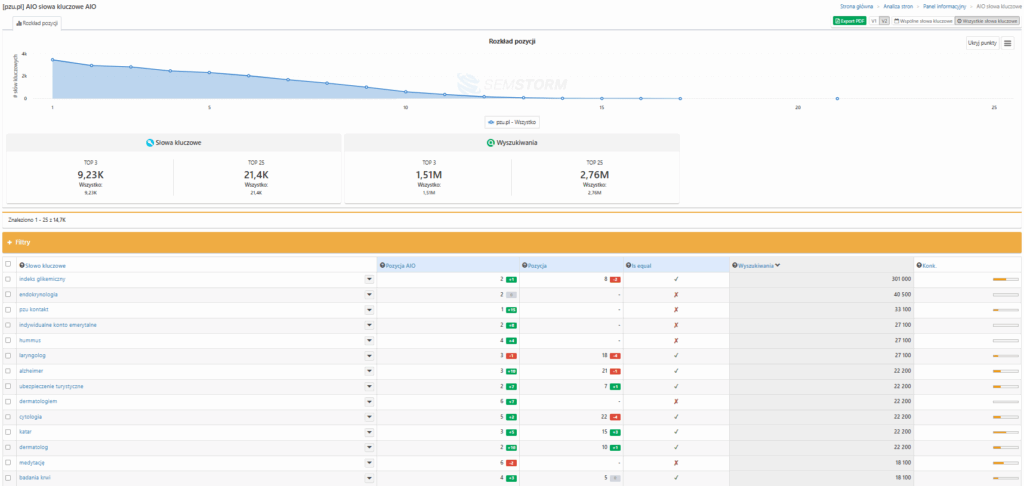The width and height of the screenshot is (1024, 486).
Task: Open dropdown arrow for dermatolog
Action: click(x=369, y=447)
